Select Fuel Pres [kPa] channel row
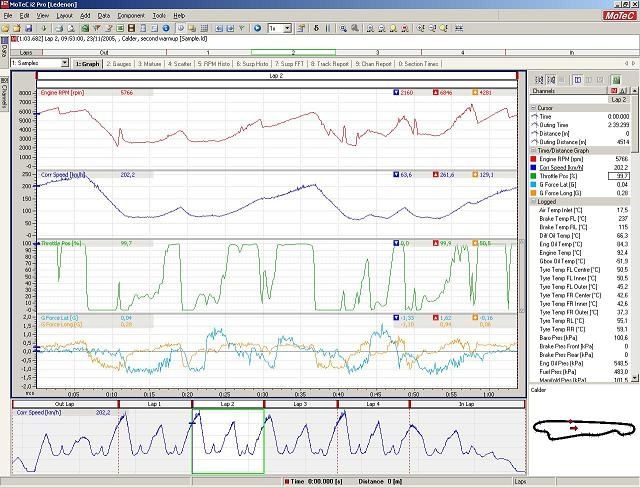Viewport: 640px width, 488px height. pos(580,372)
